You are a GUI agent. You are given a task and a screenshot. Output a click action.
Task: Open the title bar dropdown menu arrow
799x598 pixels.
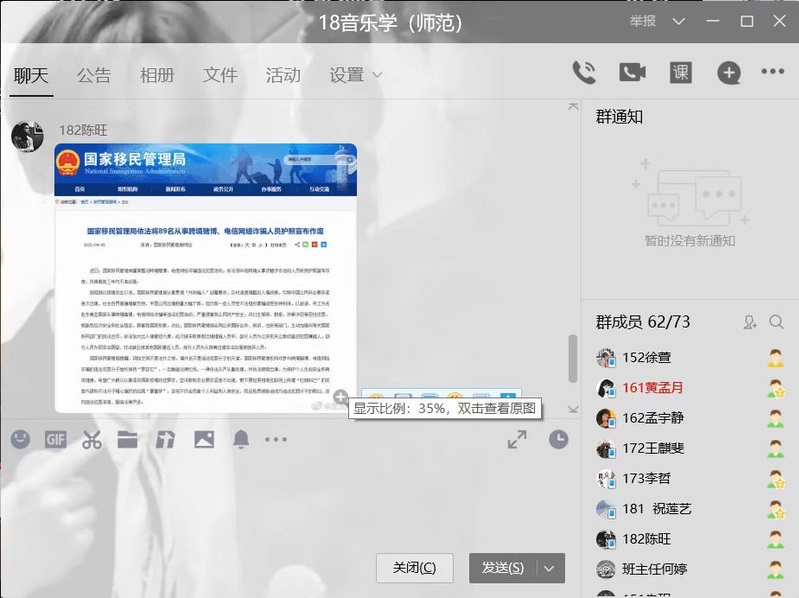click(679, 21)
